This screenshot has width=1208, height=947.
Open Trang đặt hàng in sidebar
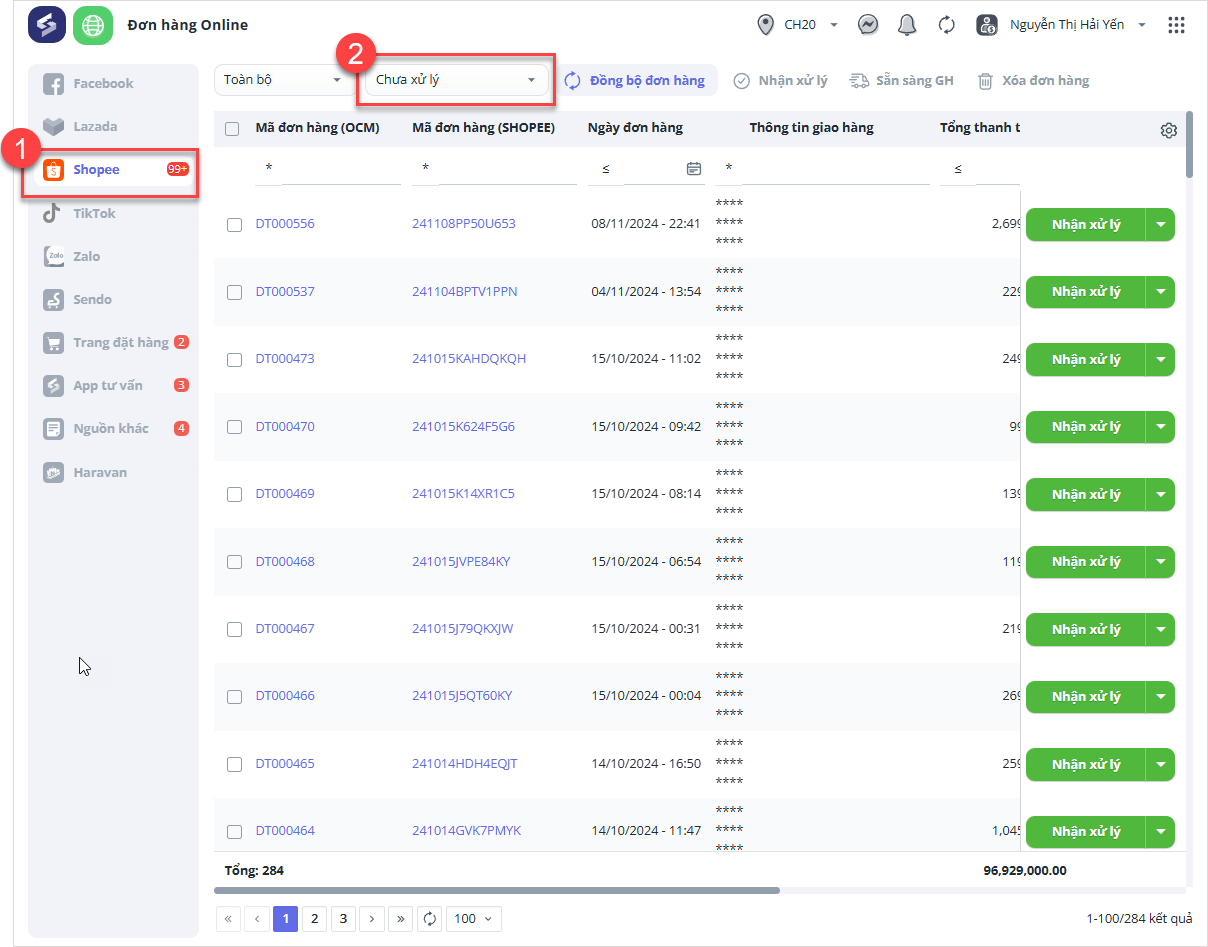click(x=114, y=342)
